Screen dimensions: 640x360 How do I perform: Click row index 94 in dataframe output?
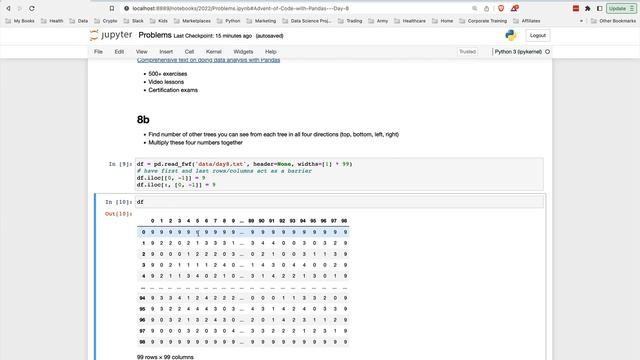click(142, 298)
